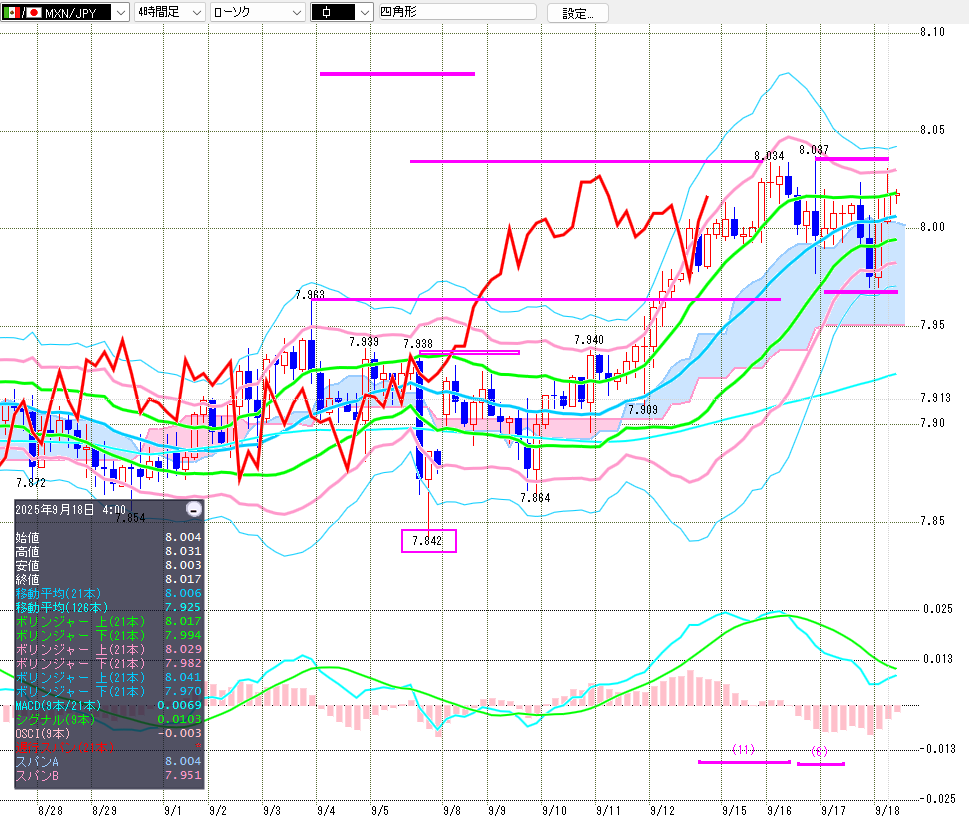
Task: Click the Japan flag icon in pair selector
Action: [x=33, y=12]
